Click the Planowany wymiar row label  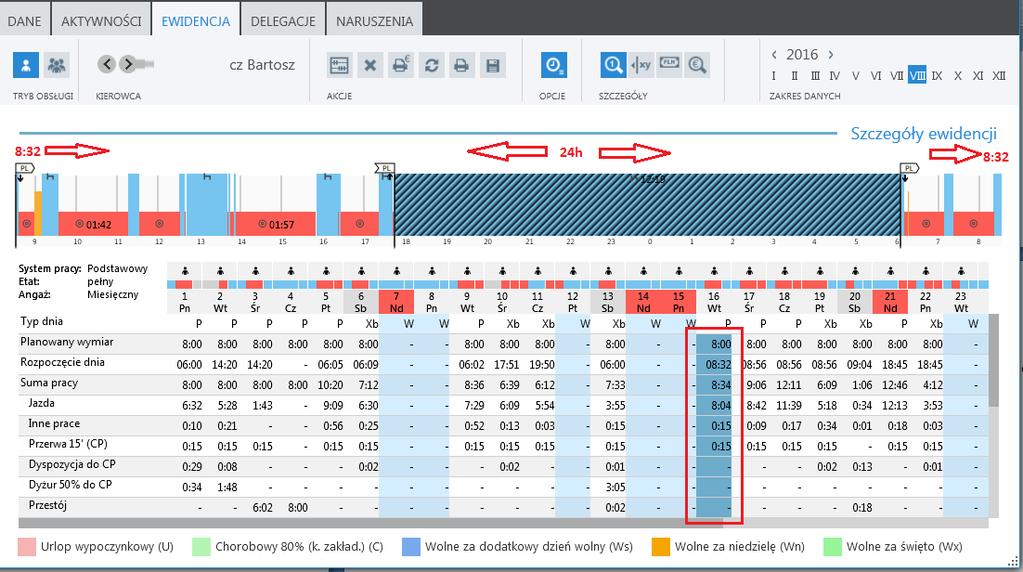(67, 342)
